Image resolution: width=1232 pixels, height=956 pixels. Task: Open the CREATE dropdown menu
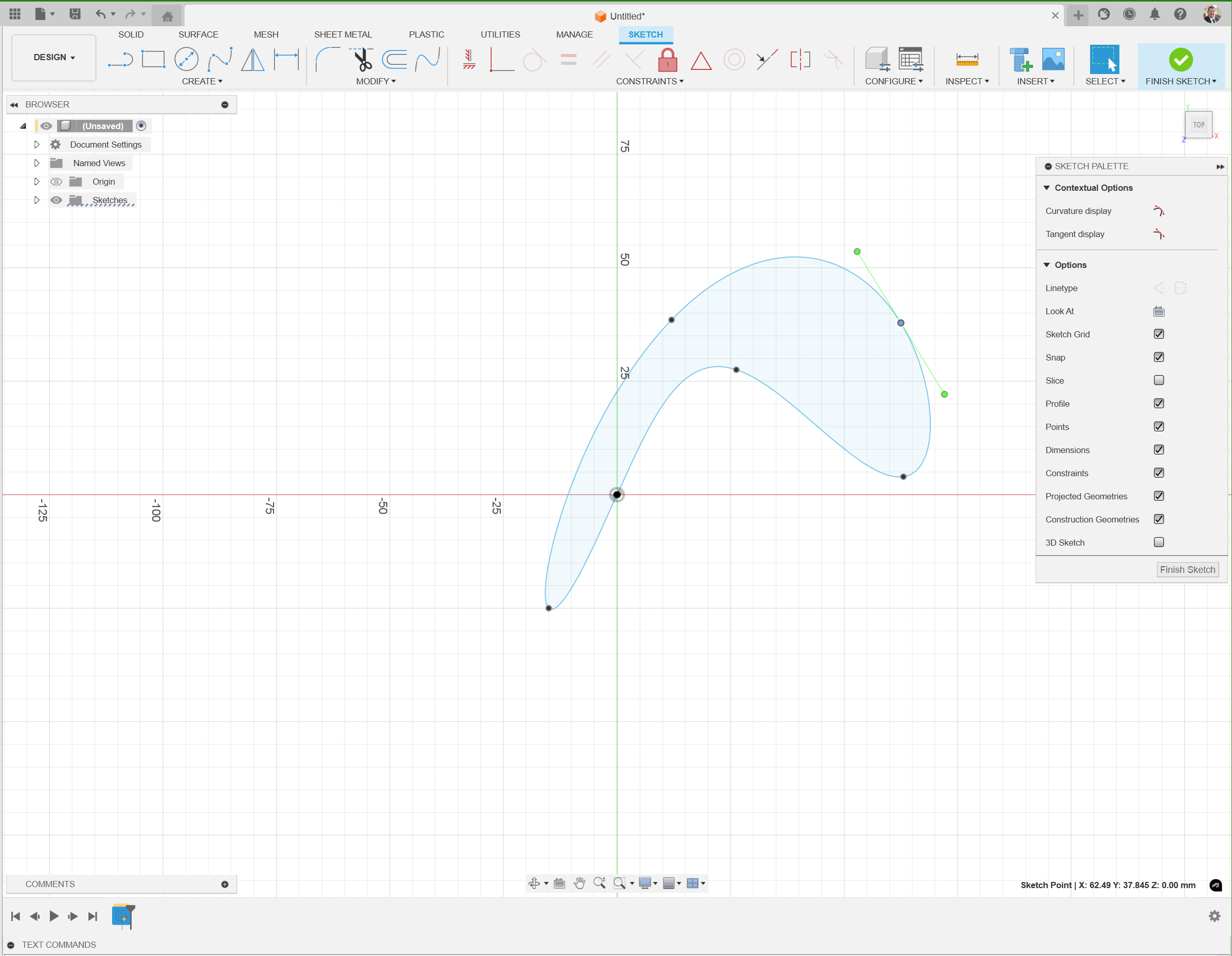coord(202,81)
